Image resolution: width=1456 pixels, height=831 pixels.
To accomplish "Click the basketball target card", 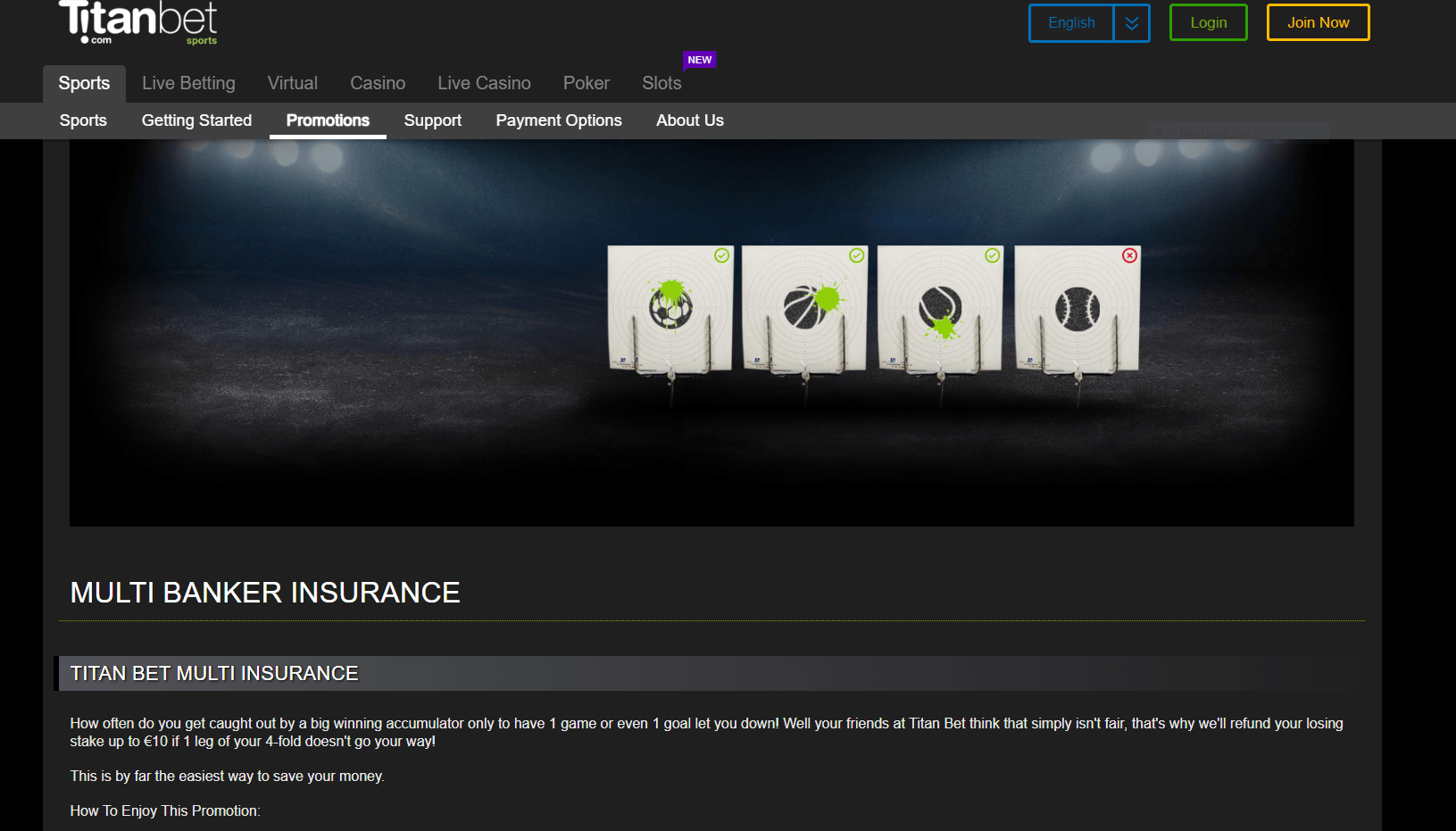I will tap(804, 308).
